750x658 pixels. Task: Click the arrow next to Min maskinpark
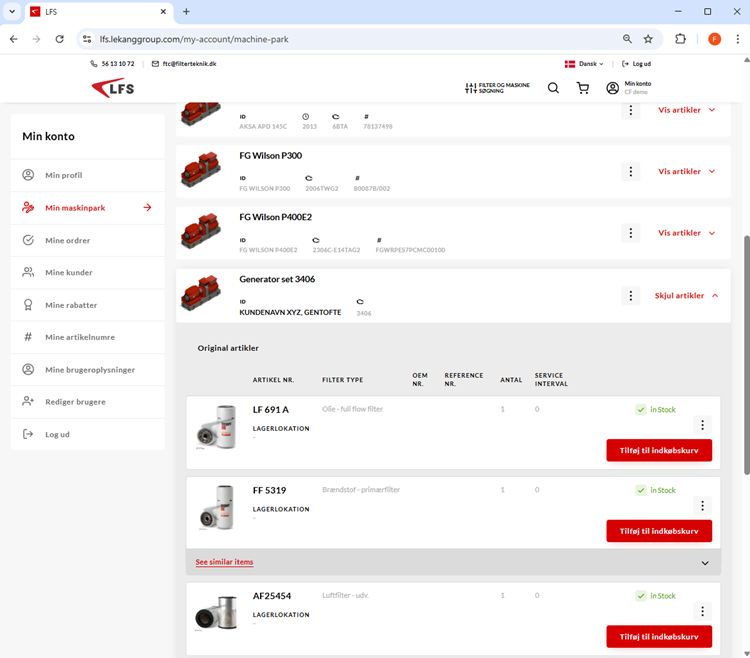click(x=147, y=208)
